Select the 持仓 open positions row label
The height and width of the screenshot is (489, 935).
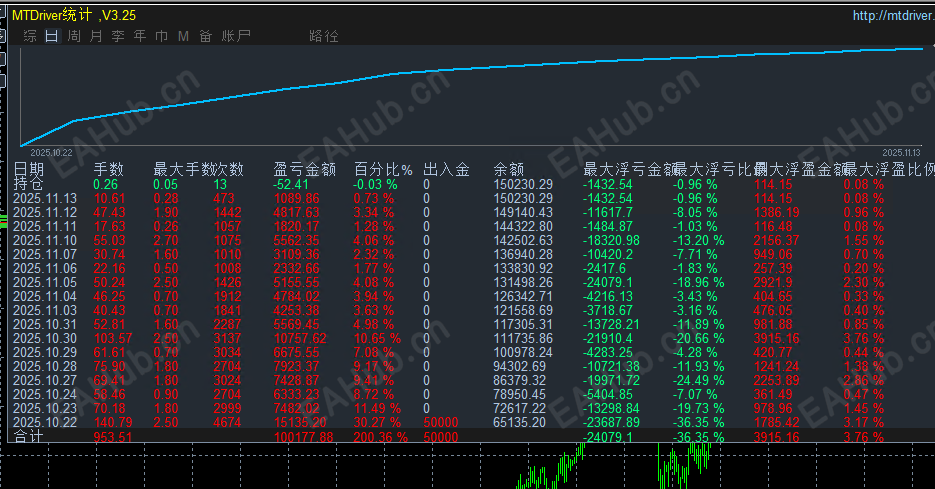(x=29, y=184)
